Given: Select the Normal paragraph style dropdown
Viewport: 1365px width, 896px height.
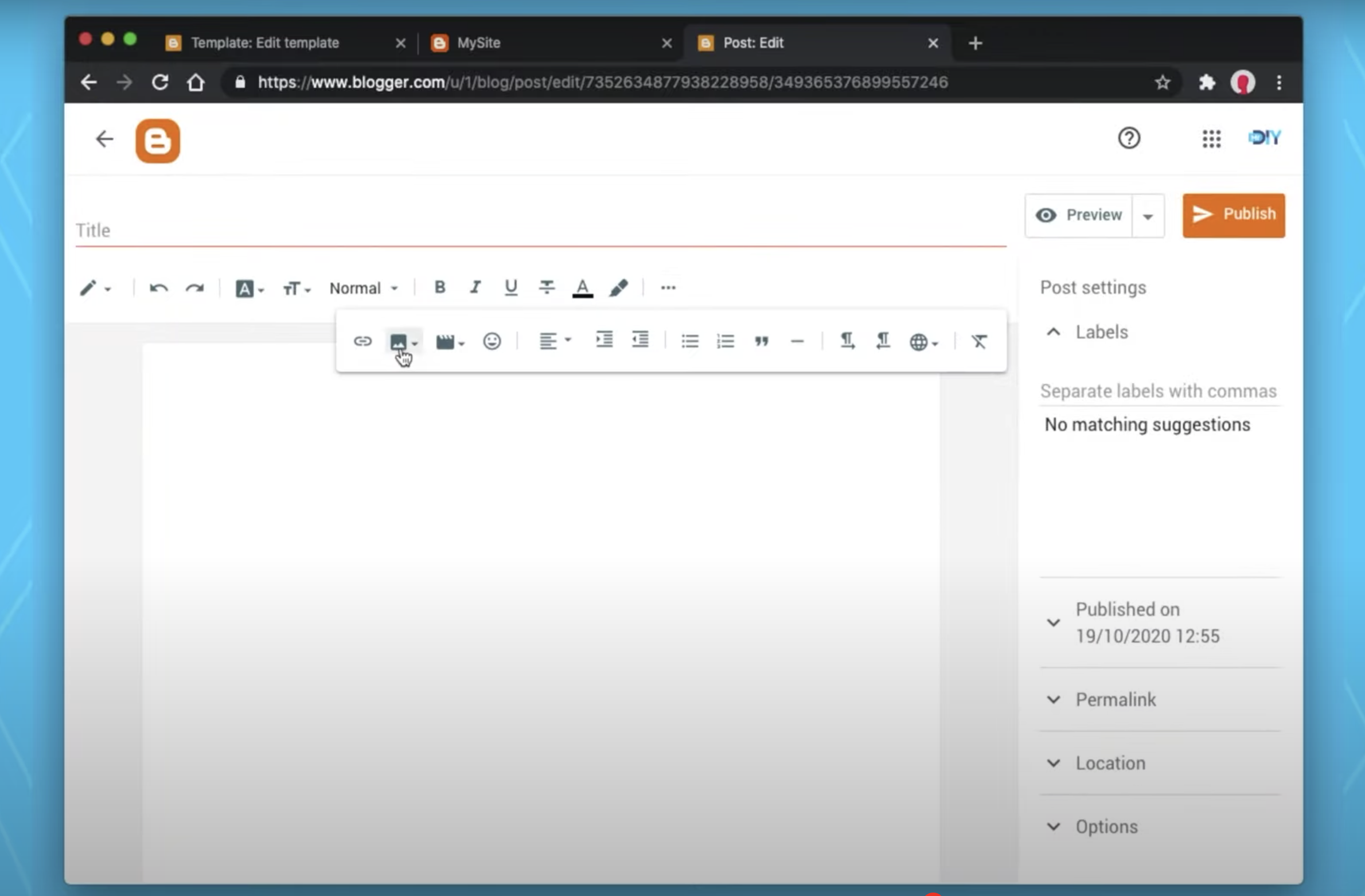Looking at the screenshot, I should coord(362,288).
